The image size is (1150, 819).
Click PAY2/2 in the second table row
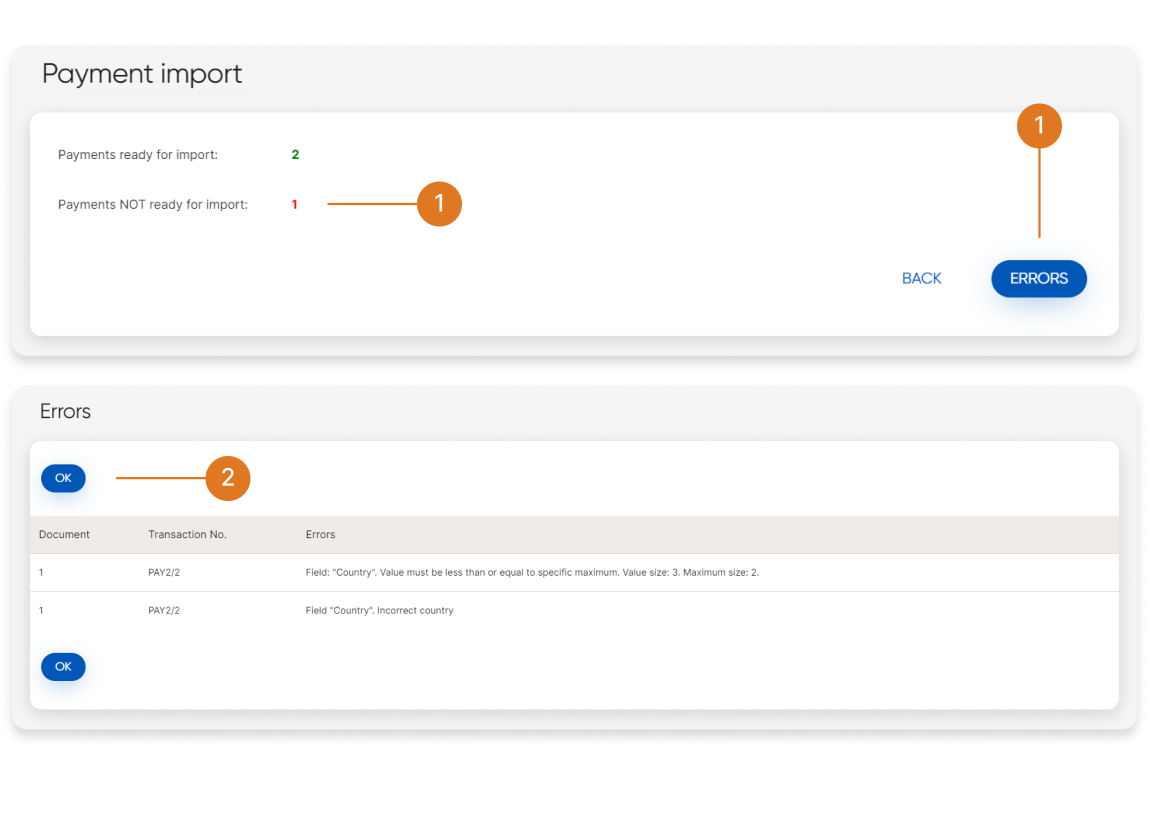164,611
